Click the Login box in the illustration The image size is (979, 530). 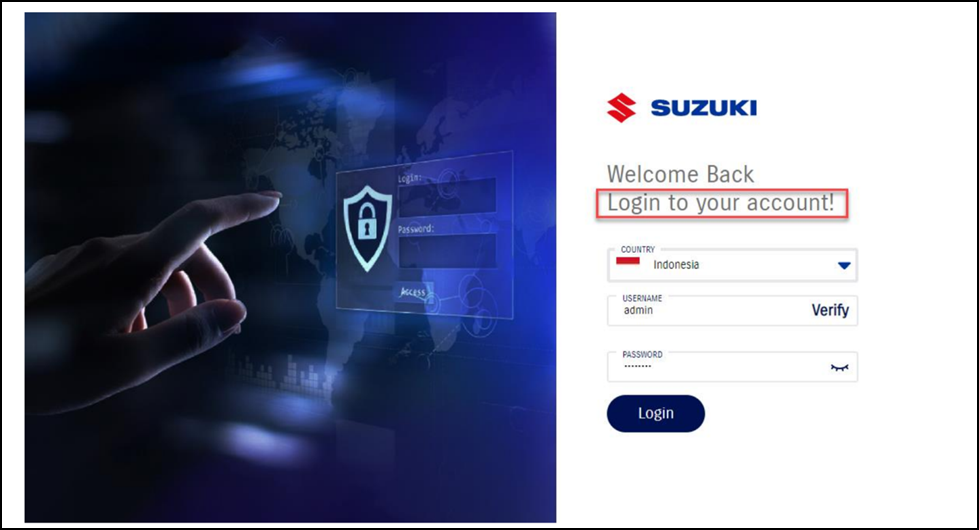tap(447, 196)
